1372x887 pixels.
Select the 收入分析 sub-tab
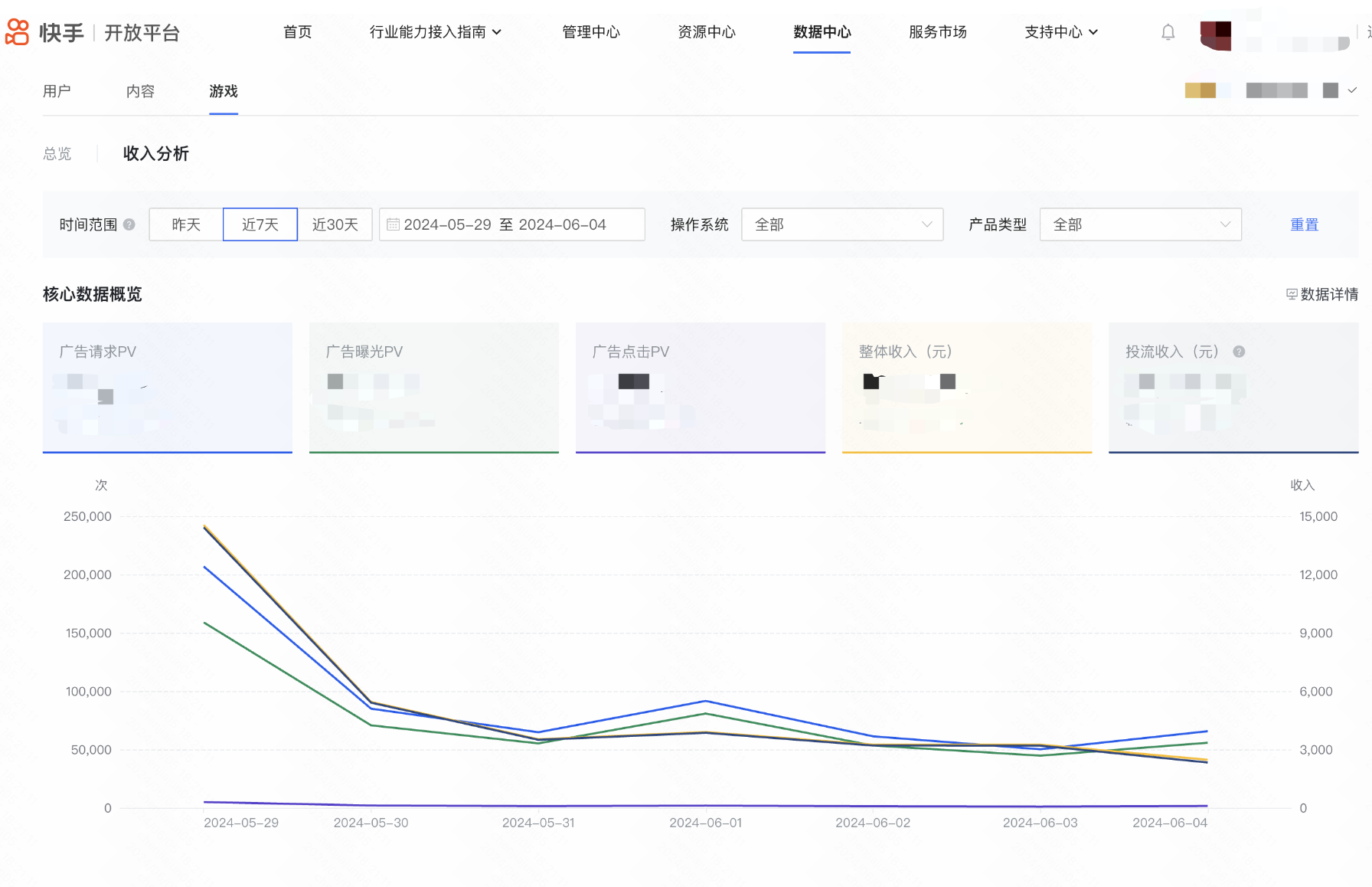click(156, 154)
